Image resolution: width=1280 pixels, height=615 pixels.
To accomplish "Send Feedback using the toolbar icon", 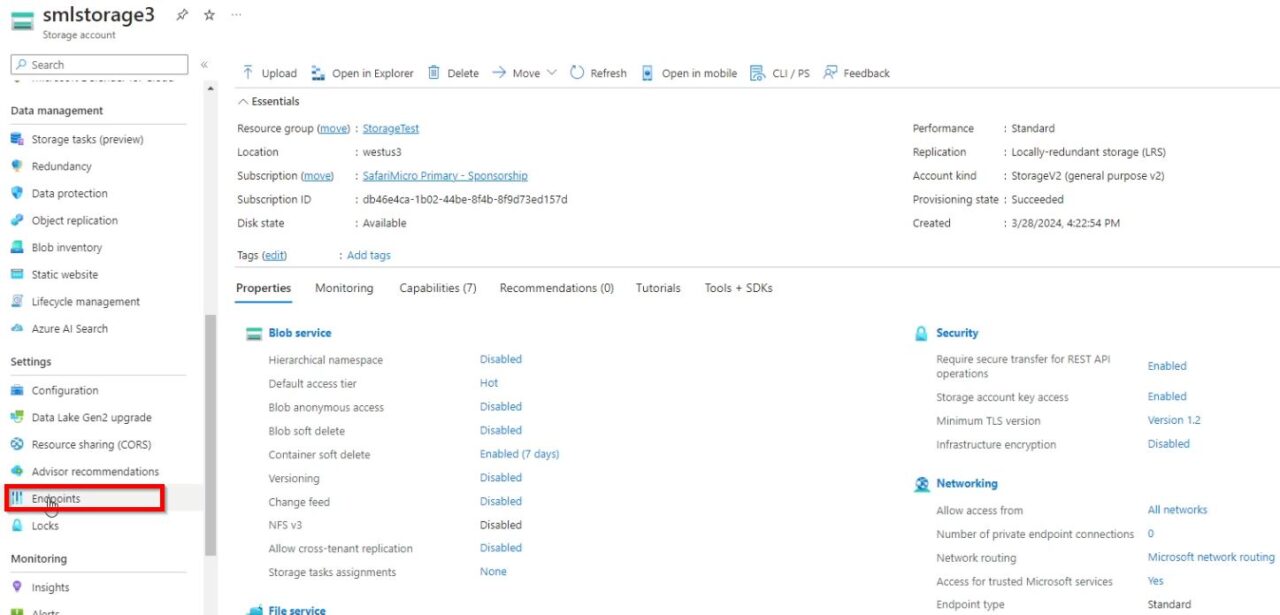I will (856, 72).
